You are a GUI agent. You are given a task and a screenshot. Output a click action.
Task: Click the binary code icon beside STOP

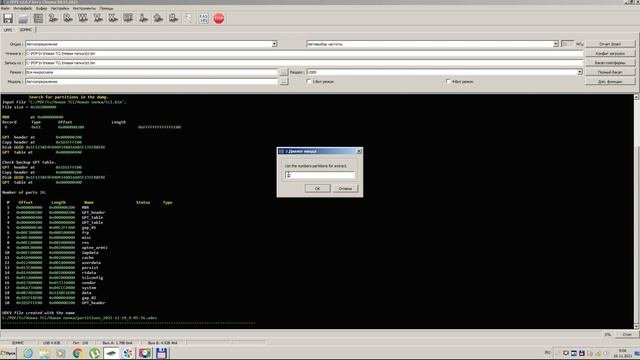point(203,18)
